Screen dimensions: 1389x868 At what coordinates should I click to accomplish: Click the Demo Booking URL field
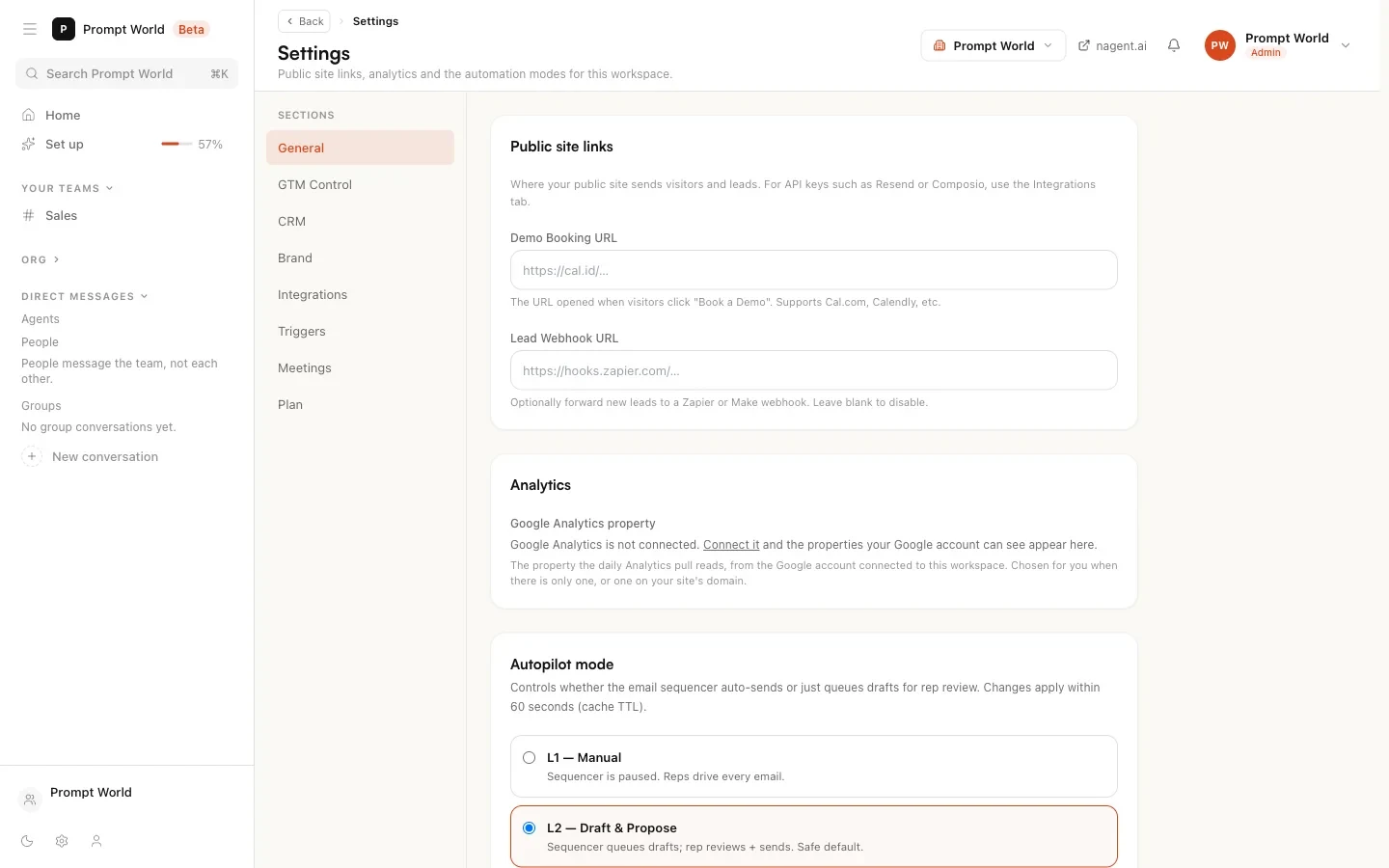click(813, 270)
